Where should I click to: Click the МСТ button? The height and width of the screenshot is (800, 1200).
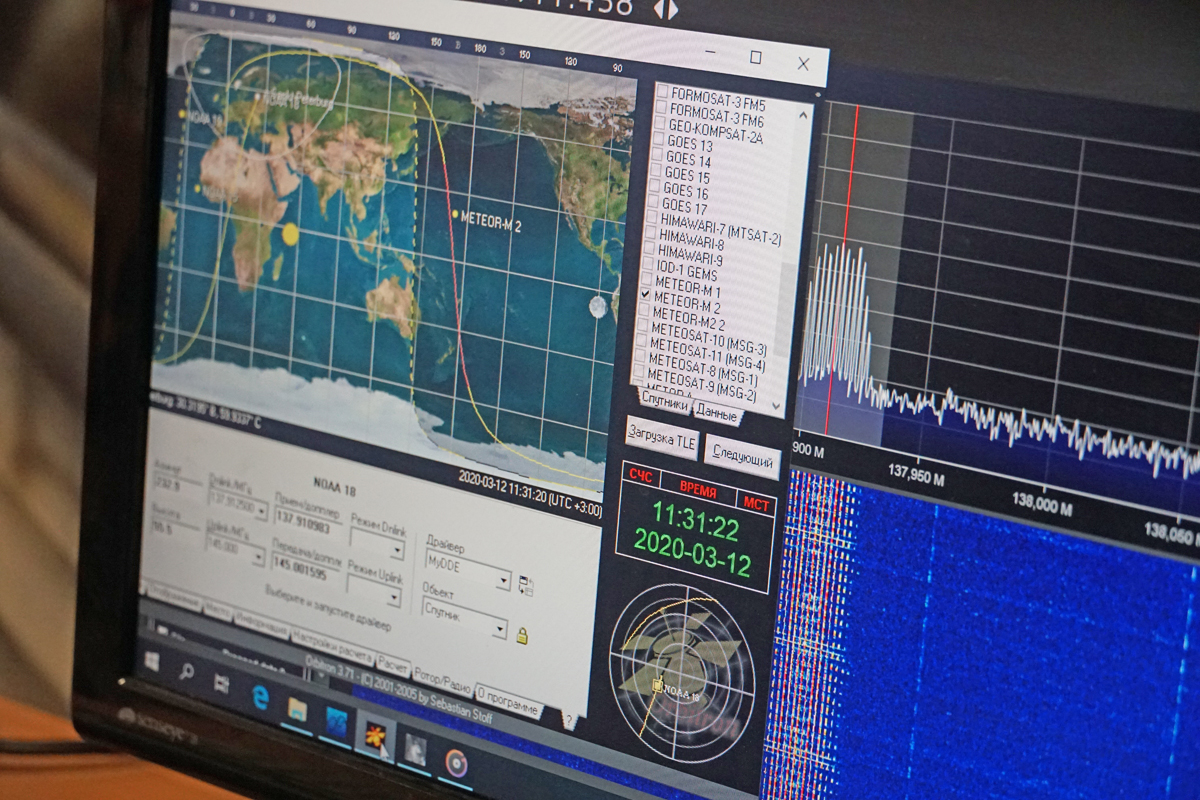(755, 502)
